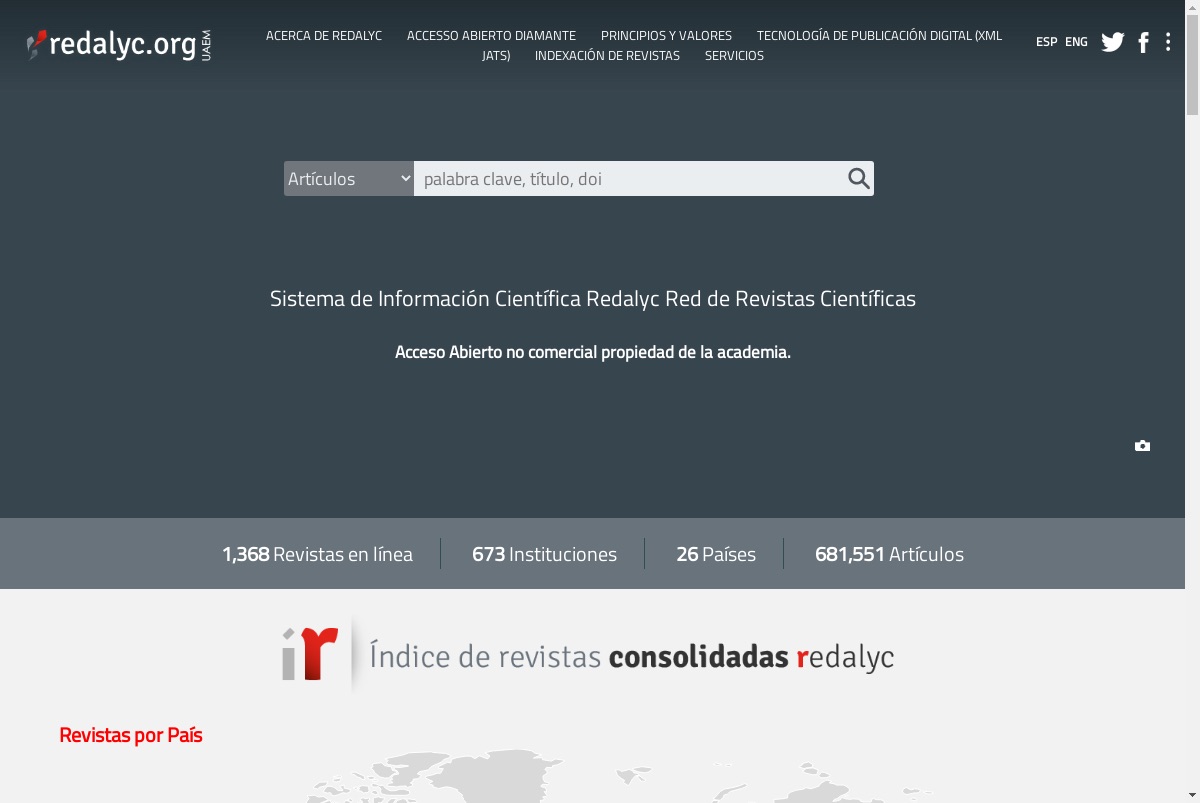Click 1,368 Revistas en línea stat
This screenshot has height=803, width=1200.
tap(317, 554)
